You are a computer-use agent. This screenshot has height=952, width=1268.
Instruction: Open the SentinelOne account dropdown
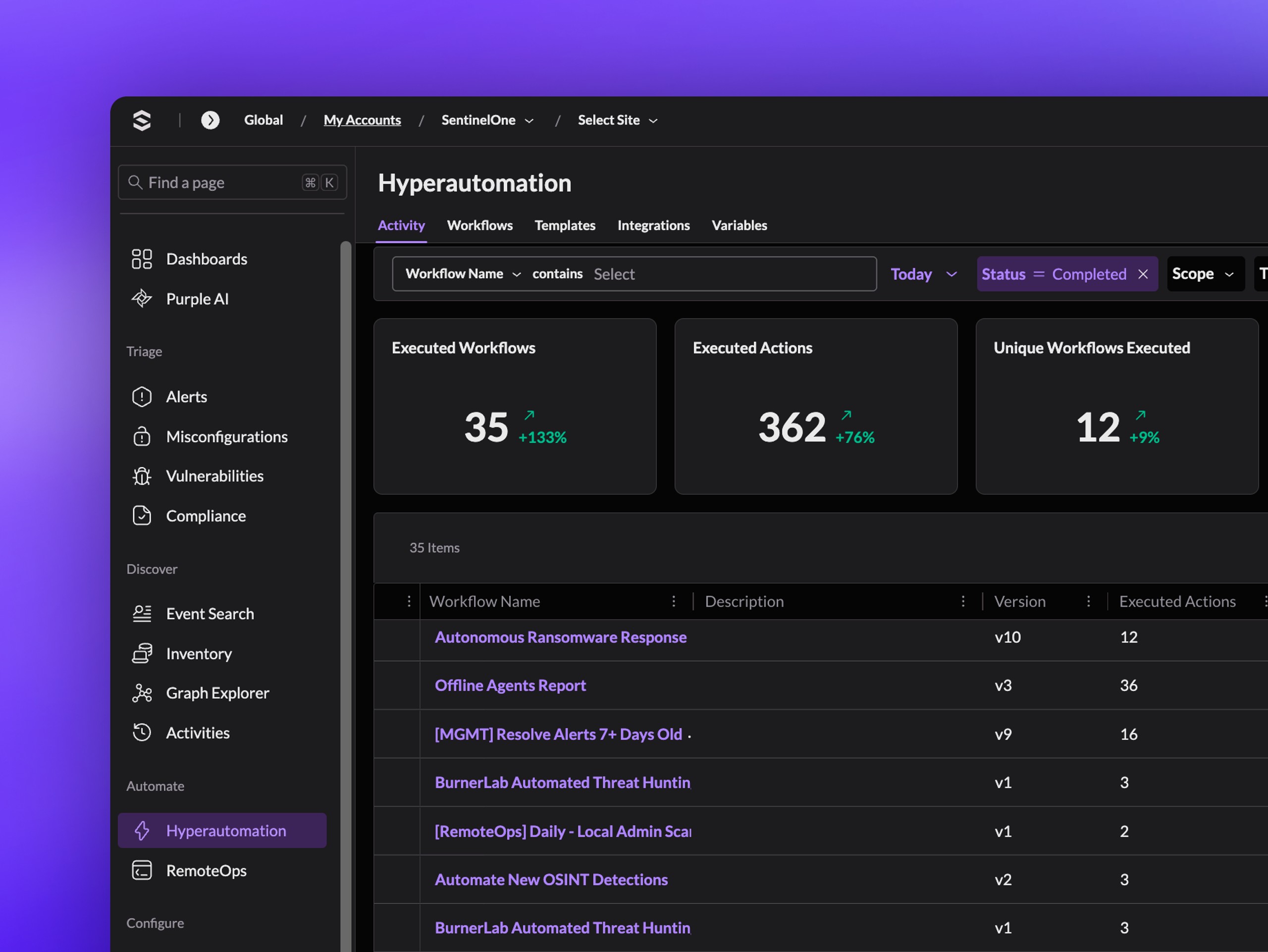point(487,120)
